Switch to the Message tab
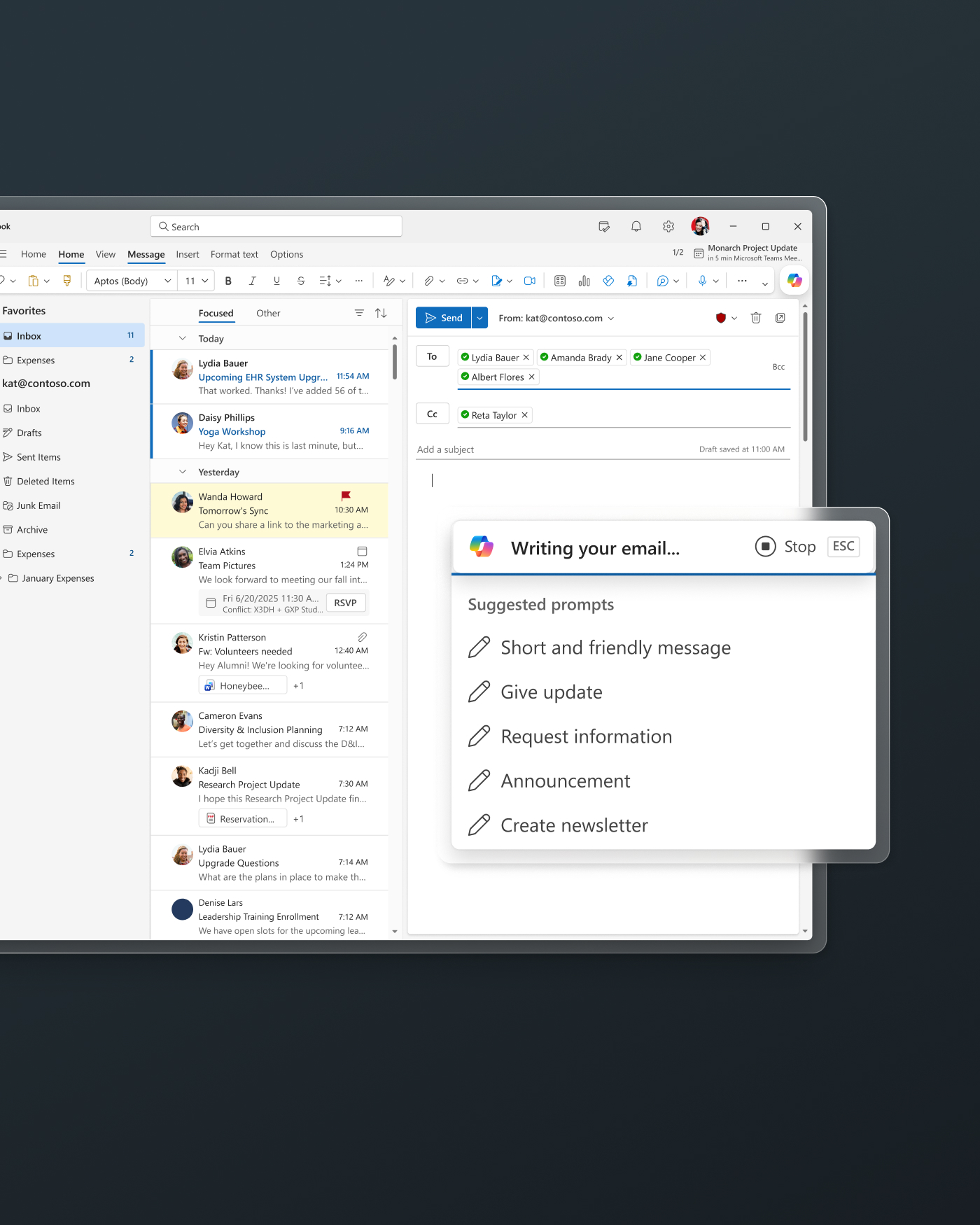This screenshot has height=1225, width=980. 146,254
